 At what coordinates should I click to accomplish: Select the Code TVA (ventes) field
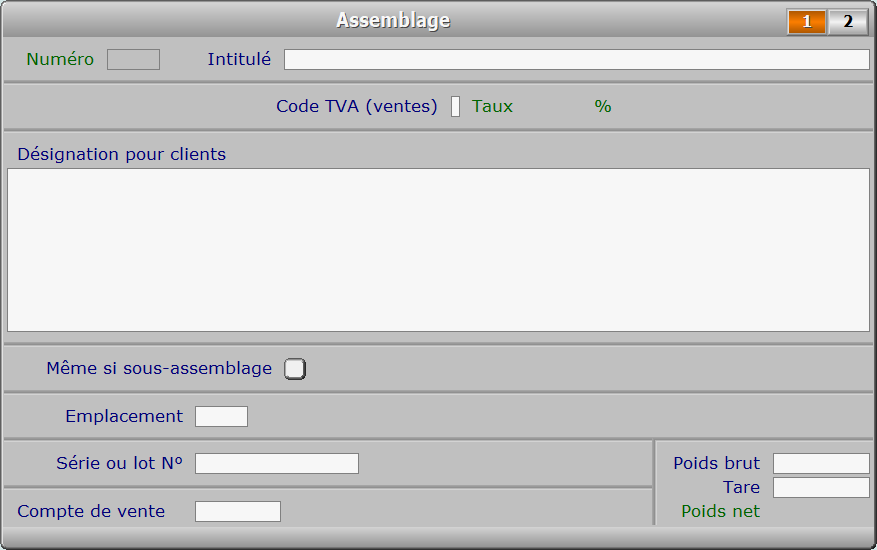pos(455,106)
